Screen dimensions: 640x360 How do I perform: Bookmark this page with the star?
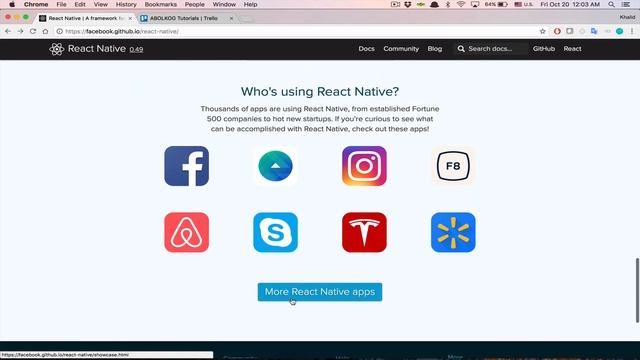tap(542, 31)
